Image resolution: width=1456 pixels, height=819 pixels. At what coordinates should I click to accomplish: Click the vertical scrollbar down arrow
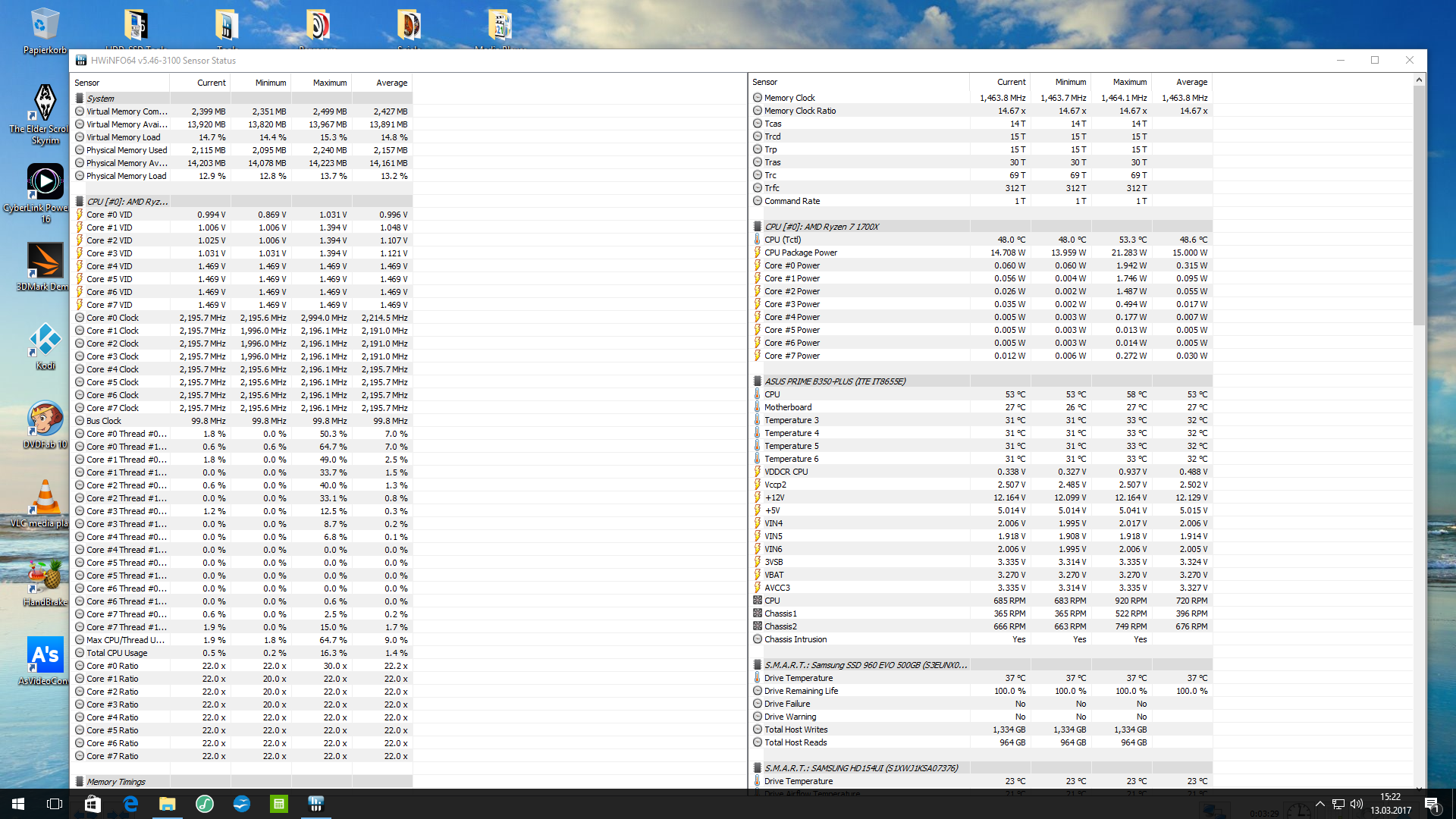coord(1420,789)
